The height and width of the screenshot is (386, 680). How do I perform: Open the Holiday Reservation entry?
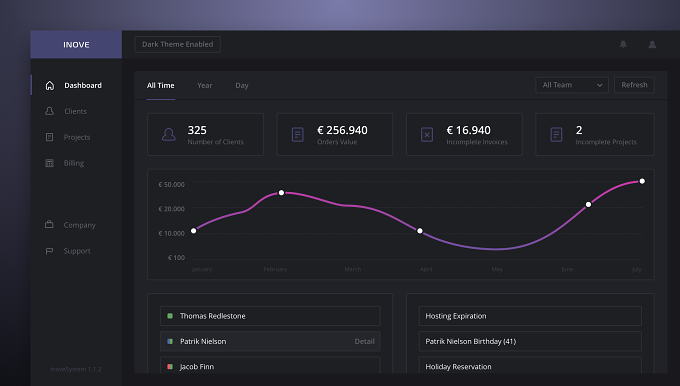tap(530, 366)
